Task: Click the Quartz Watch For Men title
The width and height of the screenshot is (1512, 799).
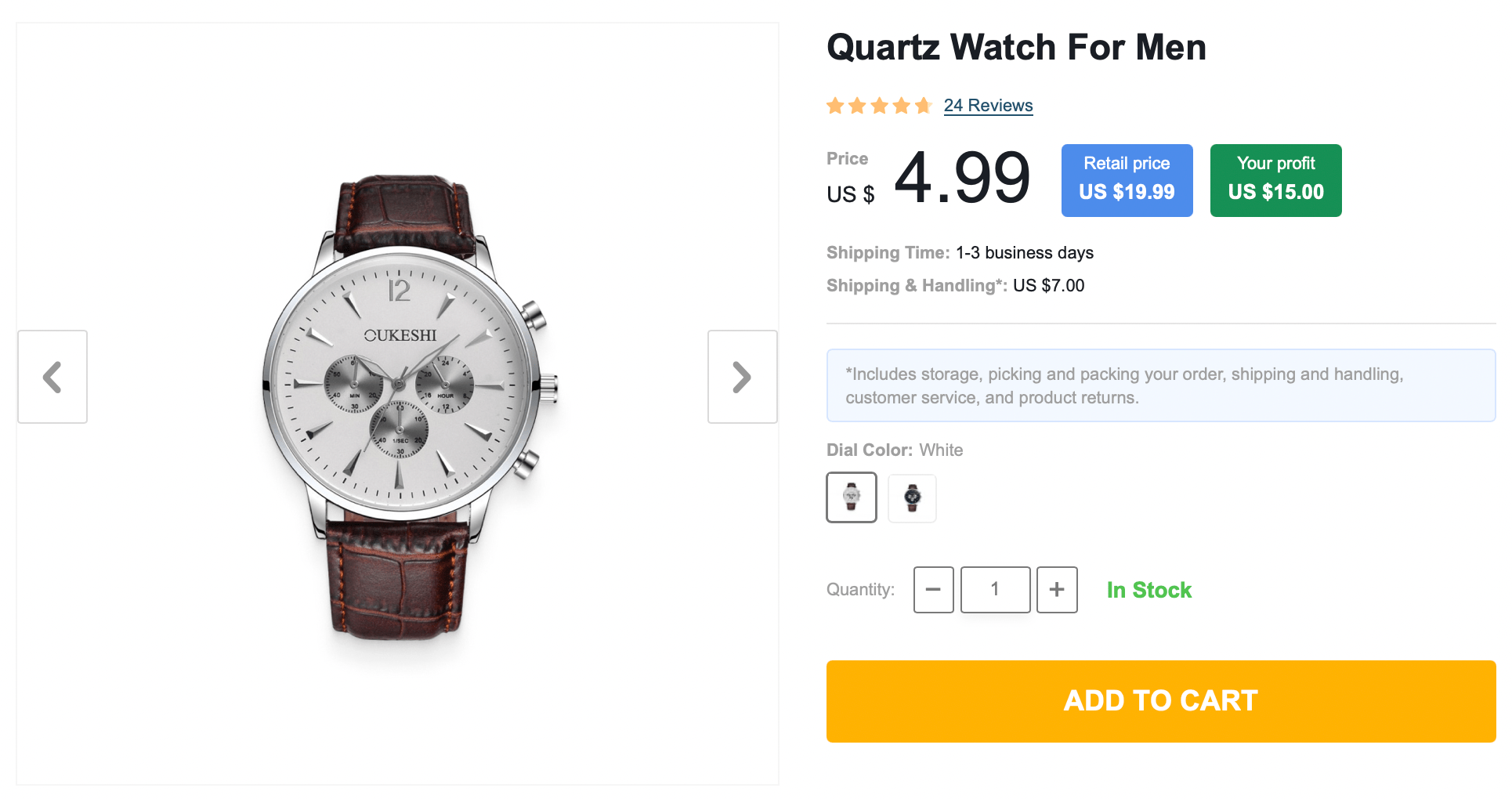Action: click(1016, 47)
